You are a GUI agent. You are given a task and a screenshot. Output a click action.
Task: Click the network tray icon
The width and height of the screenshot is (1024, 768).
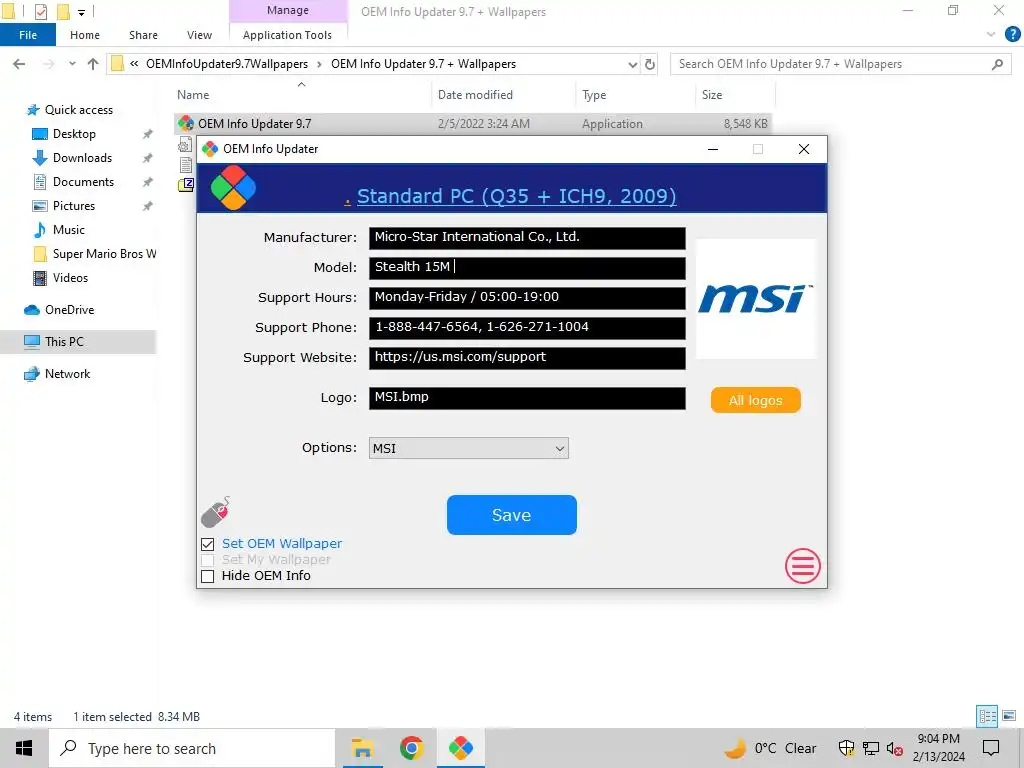pyautogui.click(x=871, y=748)
